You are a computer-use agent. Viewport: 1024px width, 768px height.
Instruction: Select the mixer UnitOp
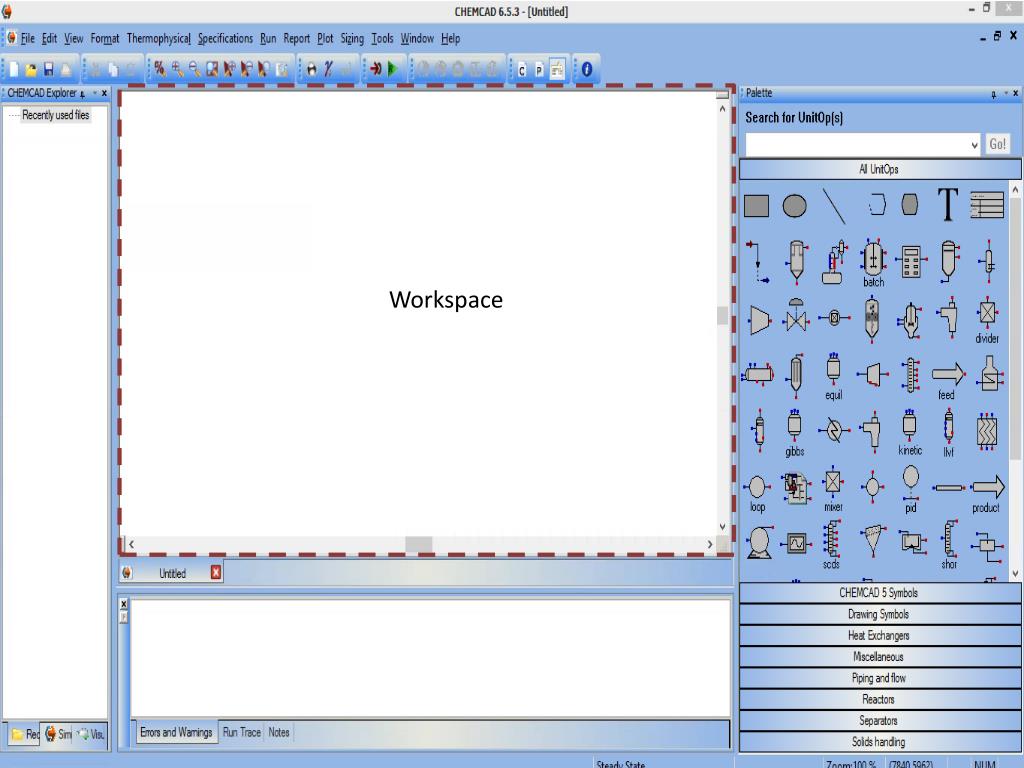point(833,489)
